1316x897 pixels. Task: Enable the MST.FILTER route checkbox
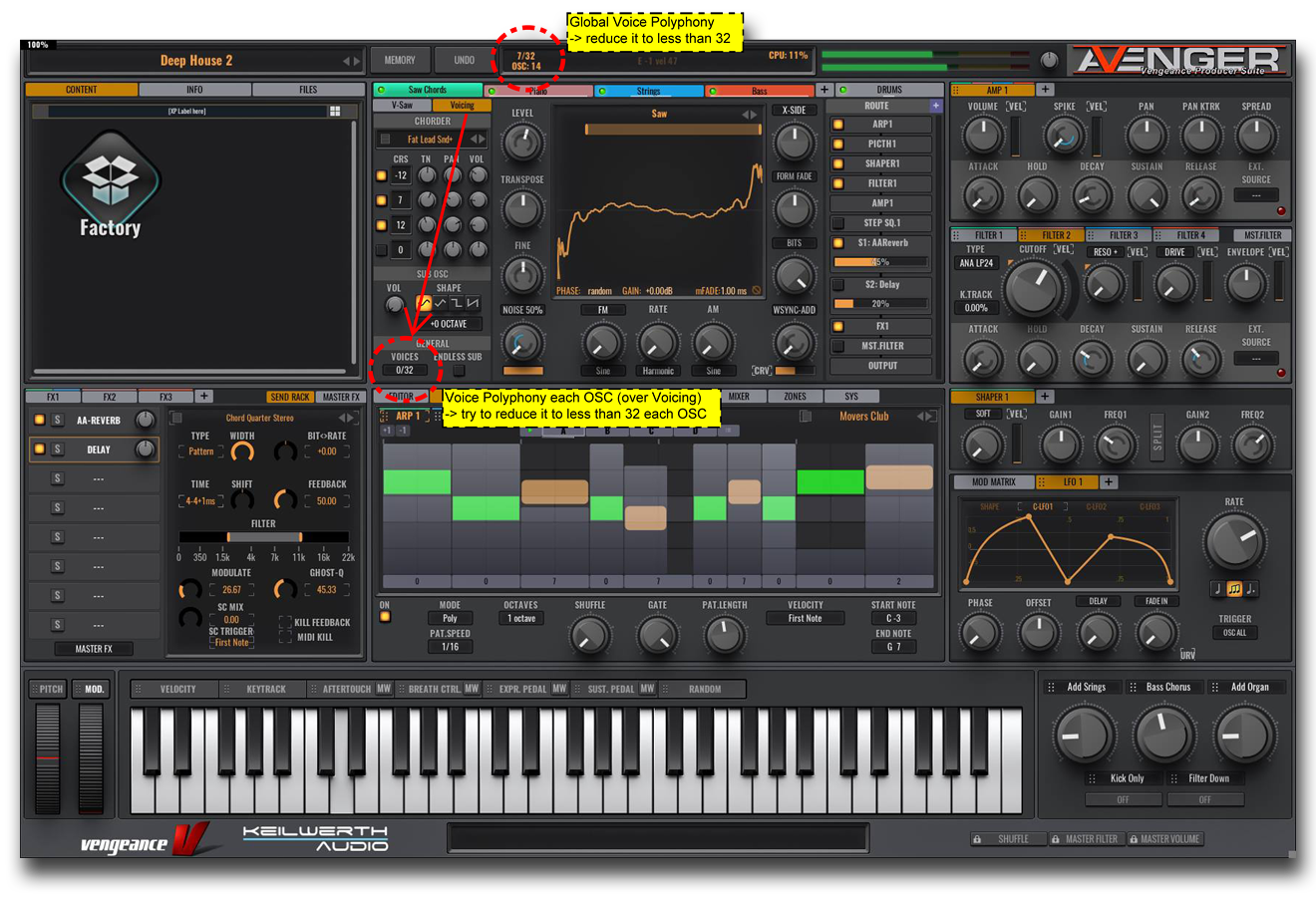(838, 346)
